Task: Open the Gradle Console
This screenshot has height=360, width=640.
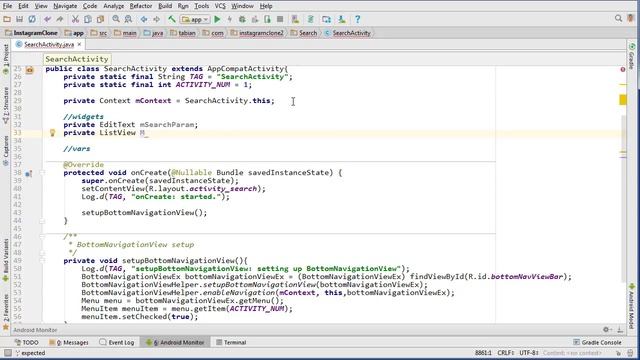Action: [x=597, y=342]
